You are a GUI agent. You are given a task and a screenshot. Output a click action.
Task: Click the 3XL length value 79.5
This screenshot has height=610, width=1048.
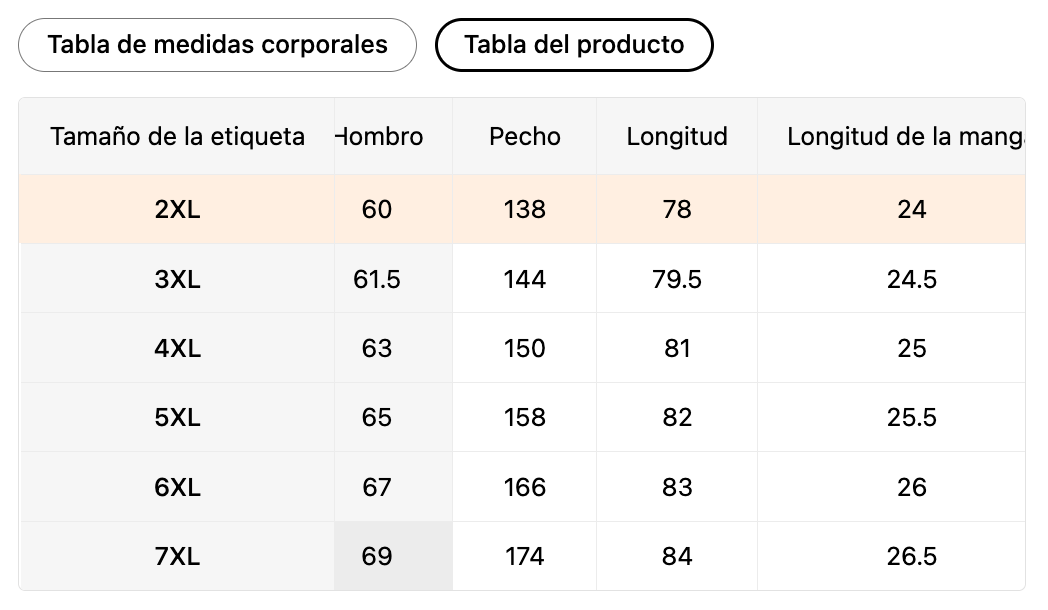[677, 279]
